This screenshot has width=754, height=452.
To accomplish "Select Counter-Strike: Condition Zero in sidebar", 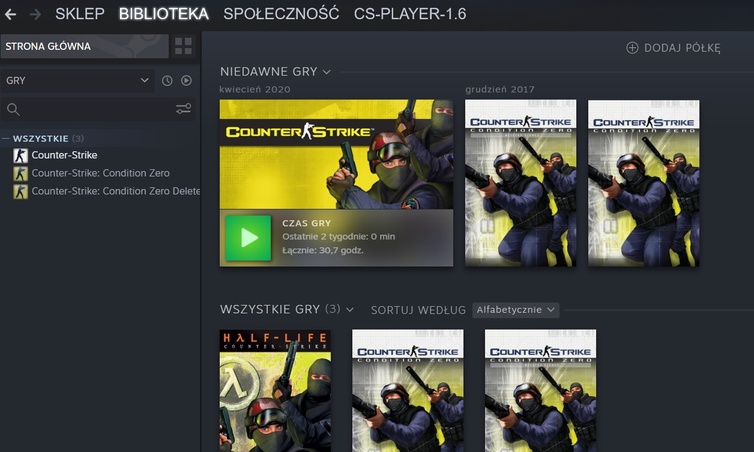I will click(x=100, y=173).
